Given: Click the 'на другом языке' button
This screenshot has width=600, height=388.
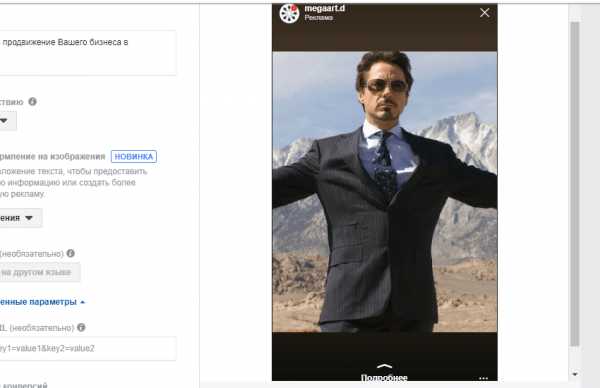Looking at the screenshot, I should 40,272.
